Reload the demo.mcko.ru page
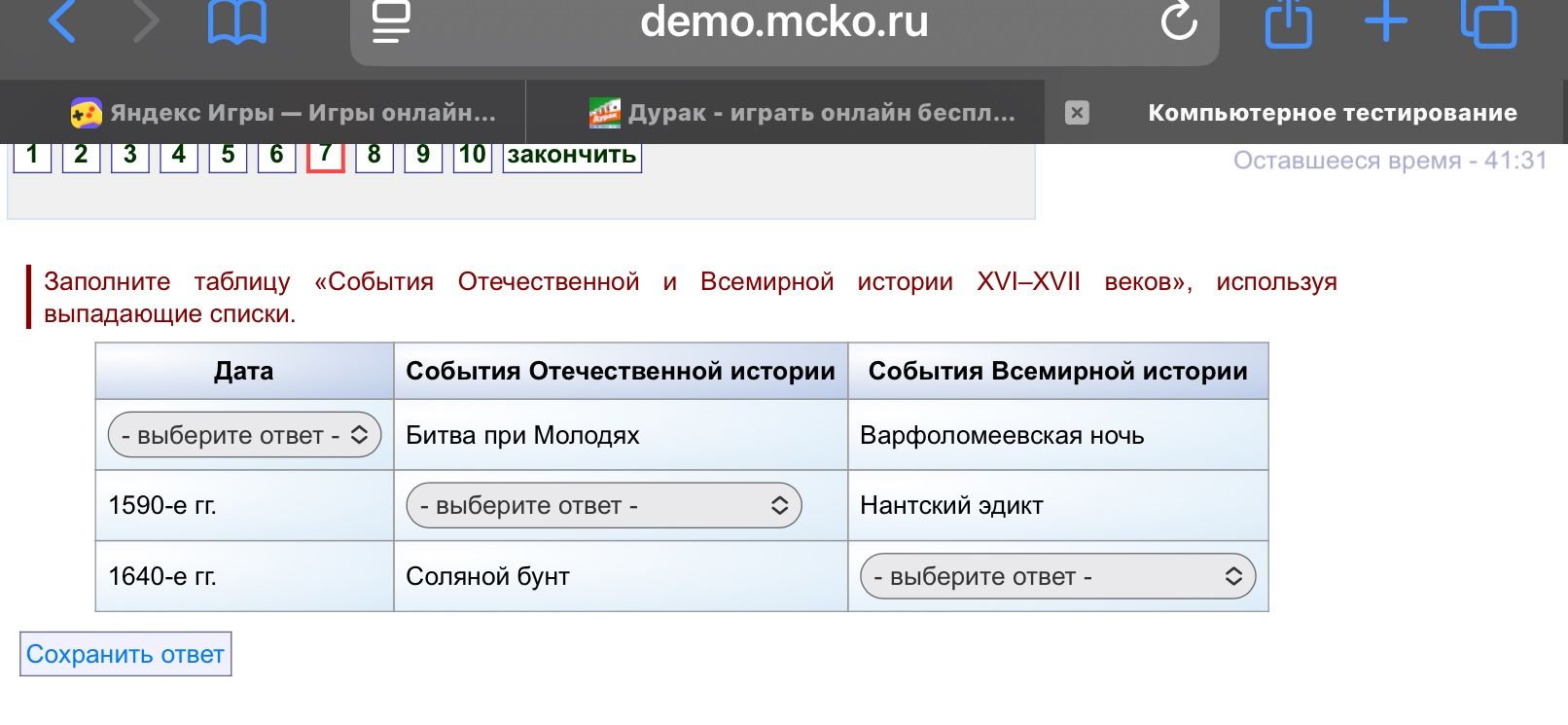Viewport: 1568px width, 725px height. tap(1179, 21)
